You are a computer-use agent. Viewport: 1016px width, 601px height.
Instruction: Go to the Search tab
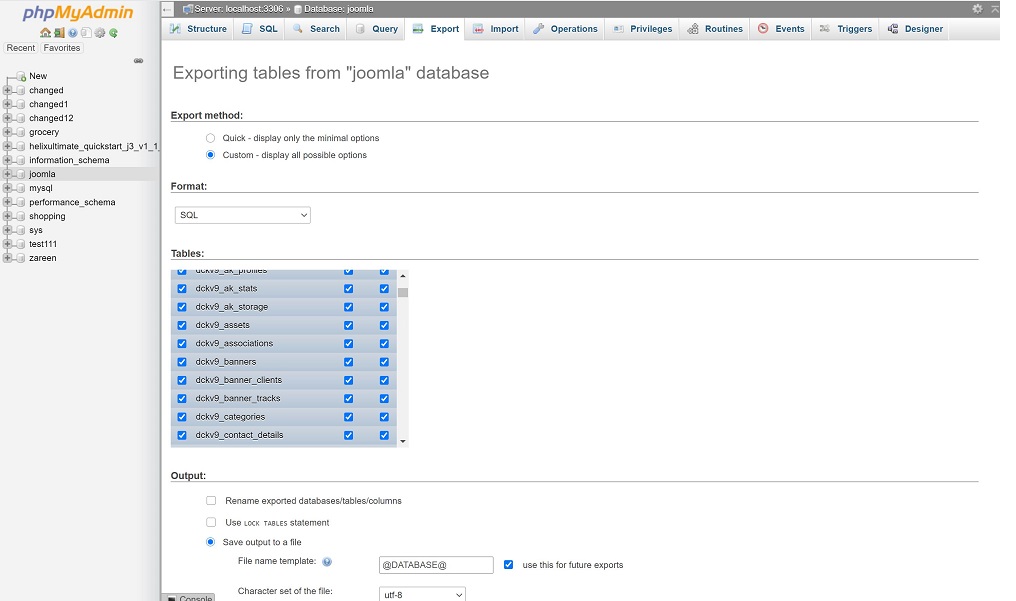[x=316, y=29]
